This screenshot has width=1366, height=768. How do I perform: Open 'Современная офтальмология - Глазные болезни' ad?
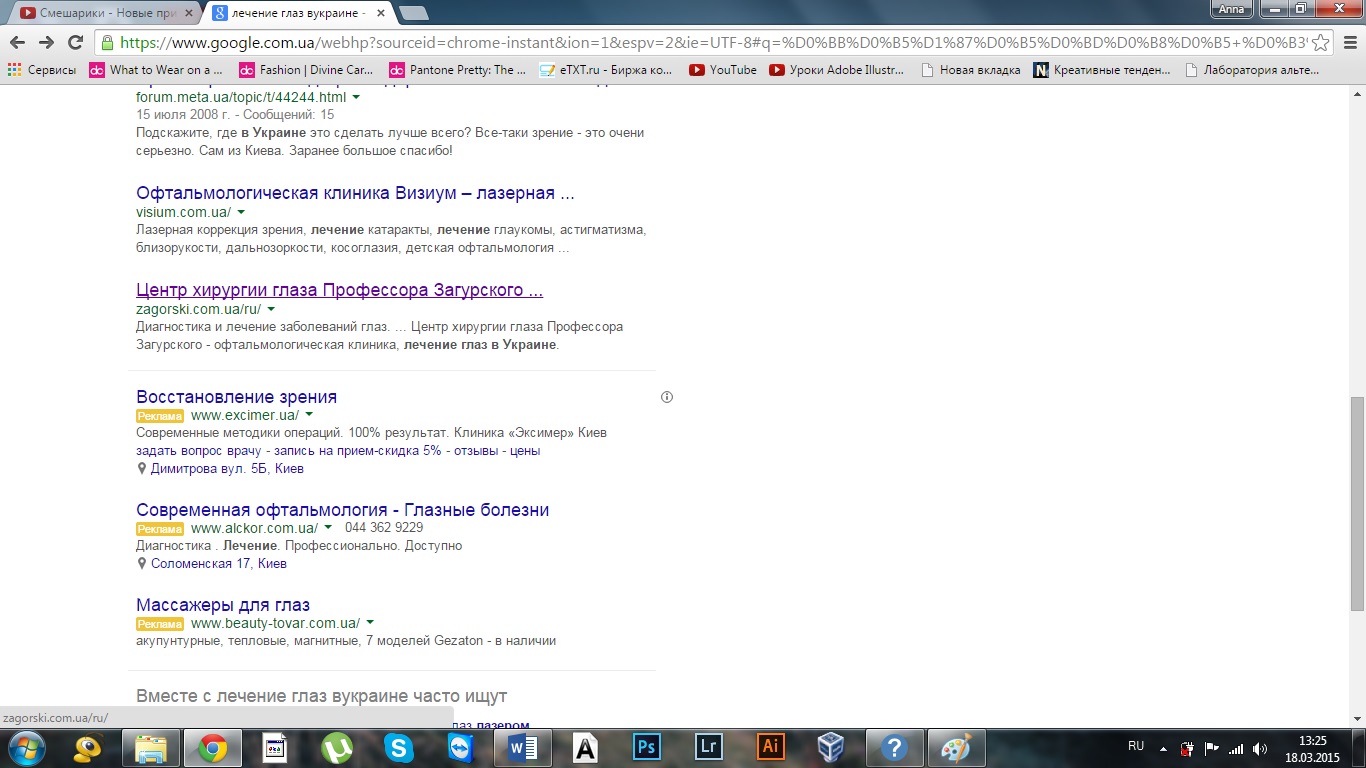tap(342, 510)
